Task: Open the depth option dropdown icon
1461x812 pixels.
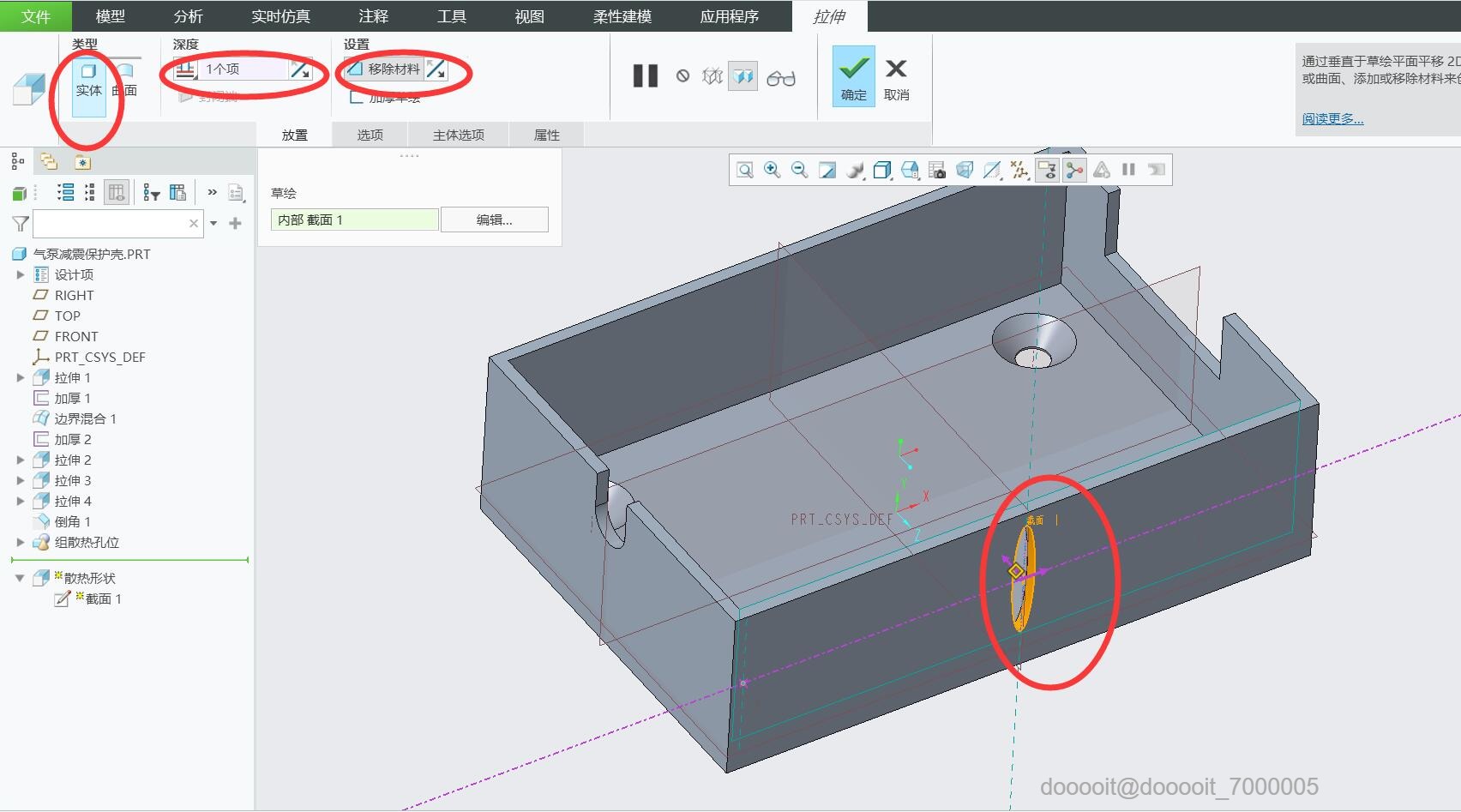Action: pyautogui.click(x=185, y=69)
